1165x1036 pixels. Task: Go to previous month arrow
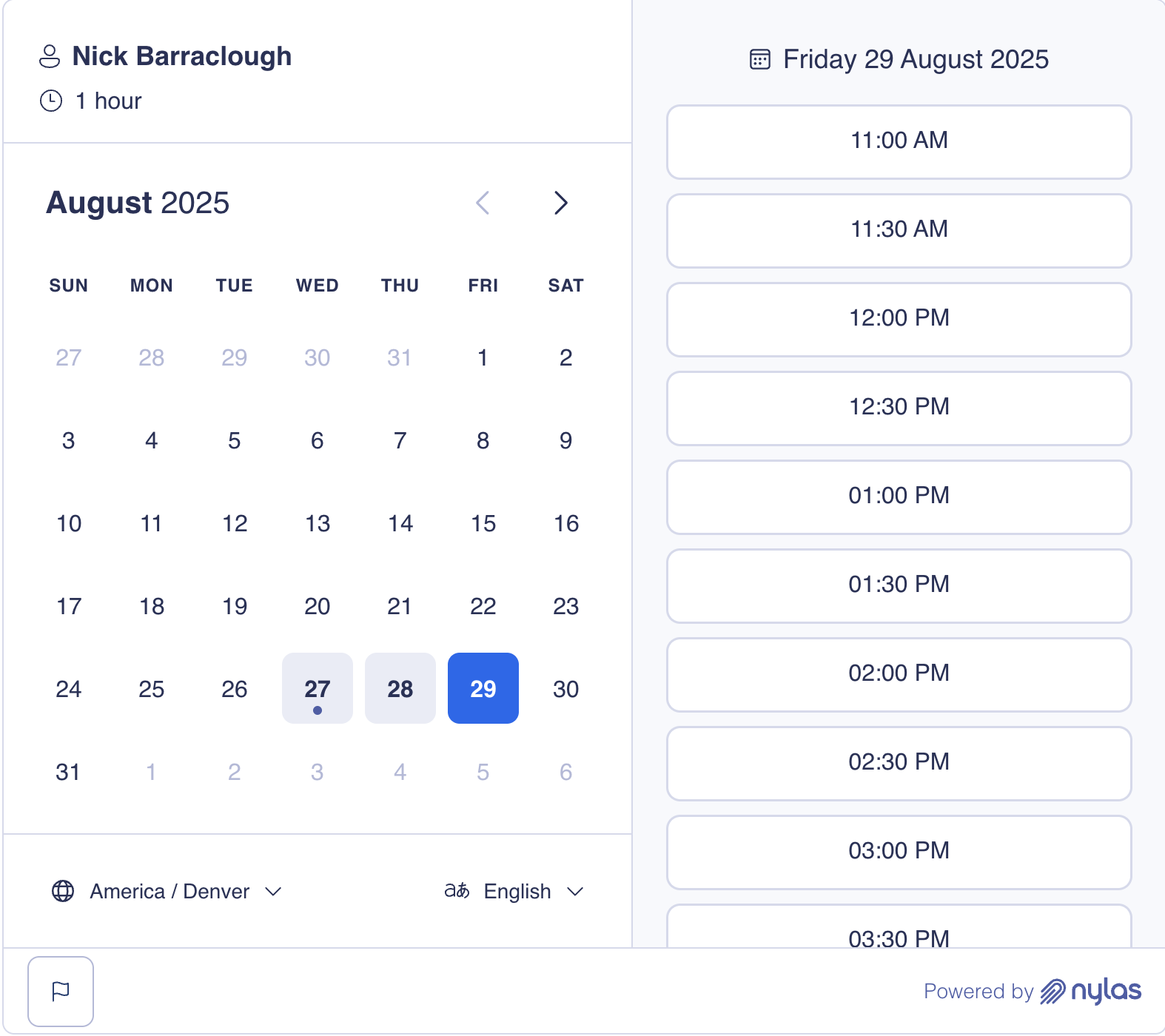483,203
